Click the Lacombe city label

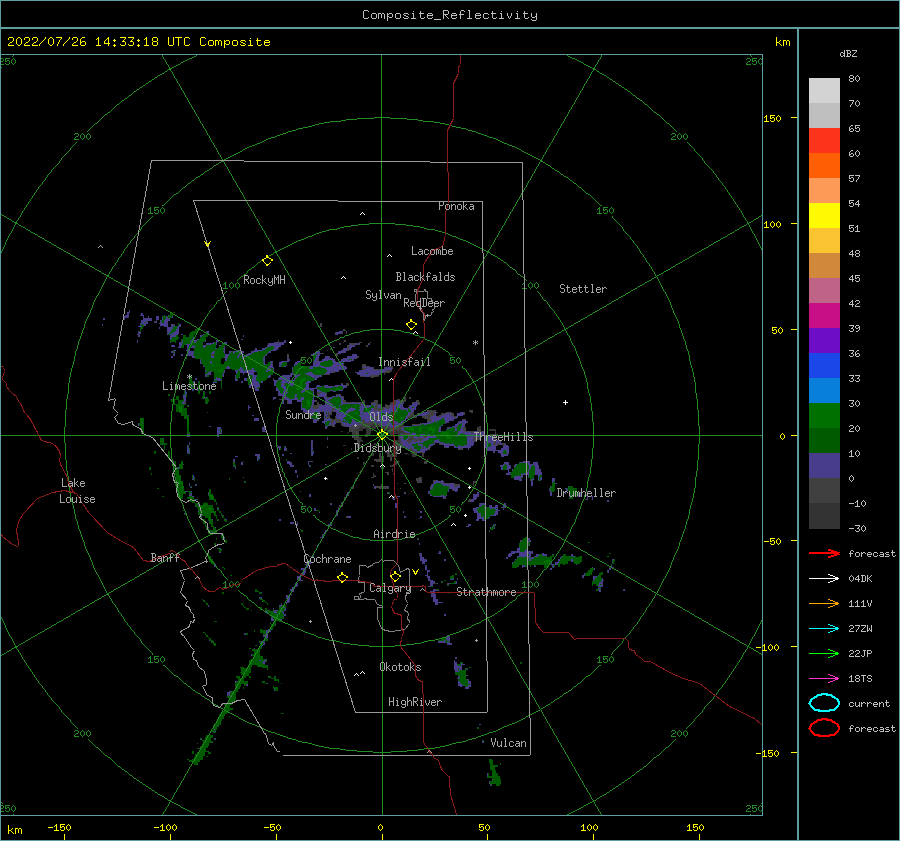click(432, 251)
